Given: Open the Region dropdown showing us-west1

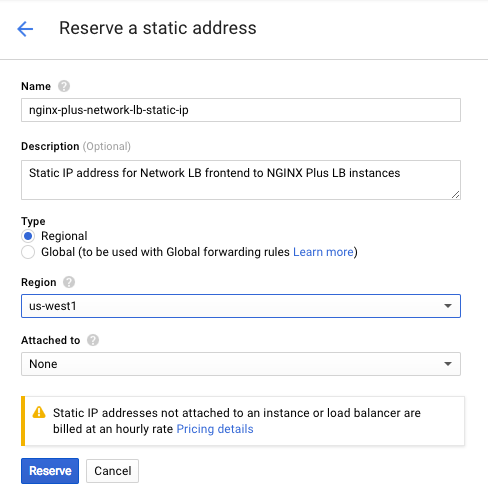Looking at the screenshot, I should (241, 306).
